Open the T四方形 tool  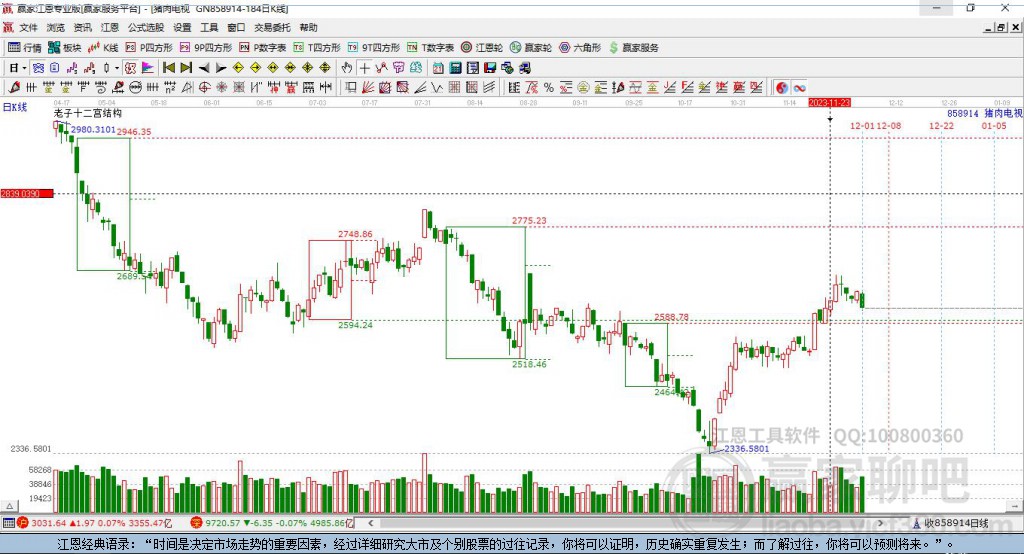point(317,48)
